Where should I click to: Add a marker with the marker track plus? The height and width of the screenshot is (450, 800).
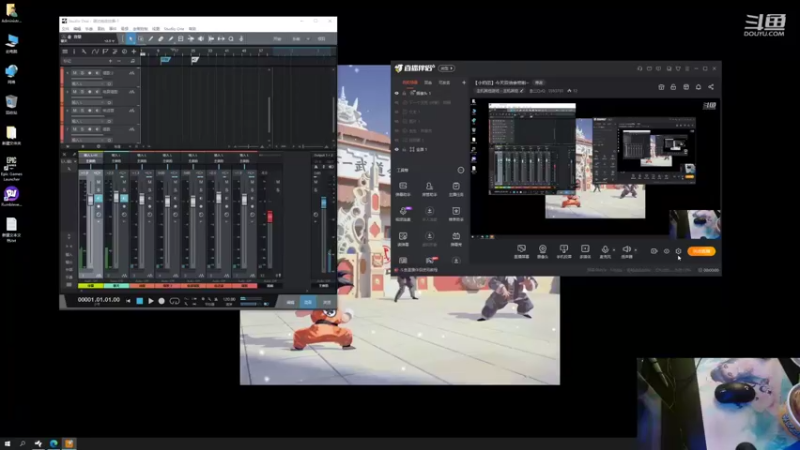pyautogui.click(x=110, y=61)
